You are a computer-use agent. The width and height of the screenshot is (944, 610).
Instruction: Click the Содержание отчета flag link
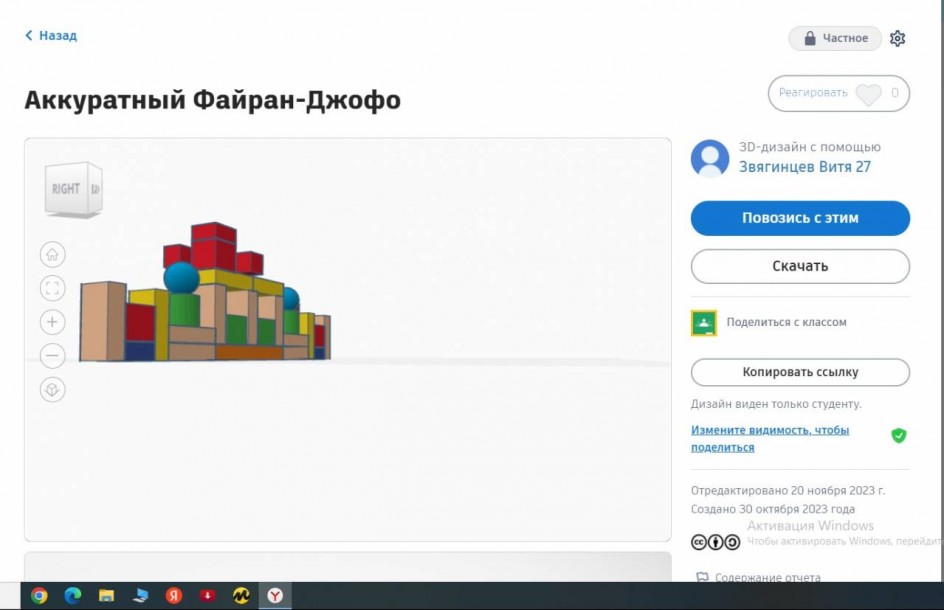[759, 577]
